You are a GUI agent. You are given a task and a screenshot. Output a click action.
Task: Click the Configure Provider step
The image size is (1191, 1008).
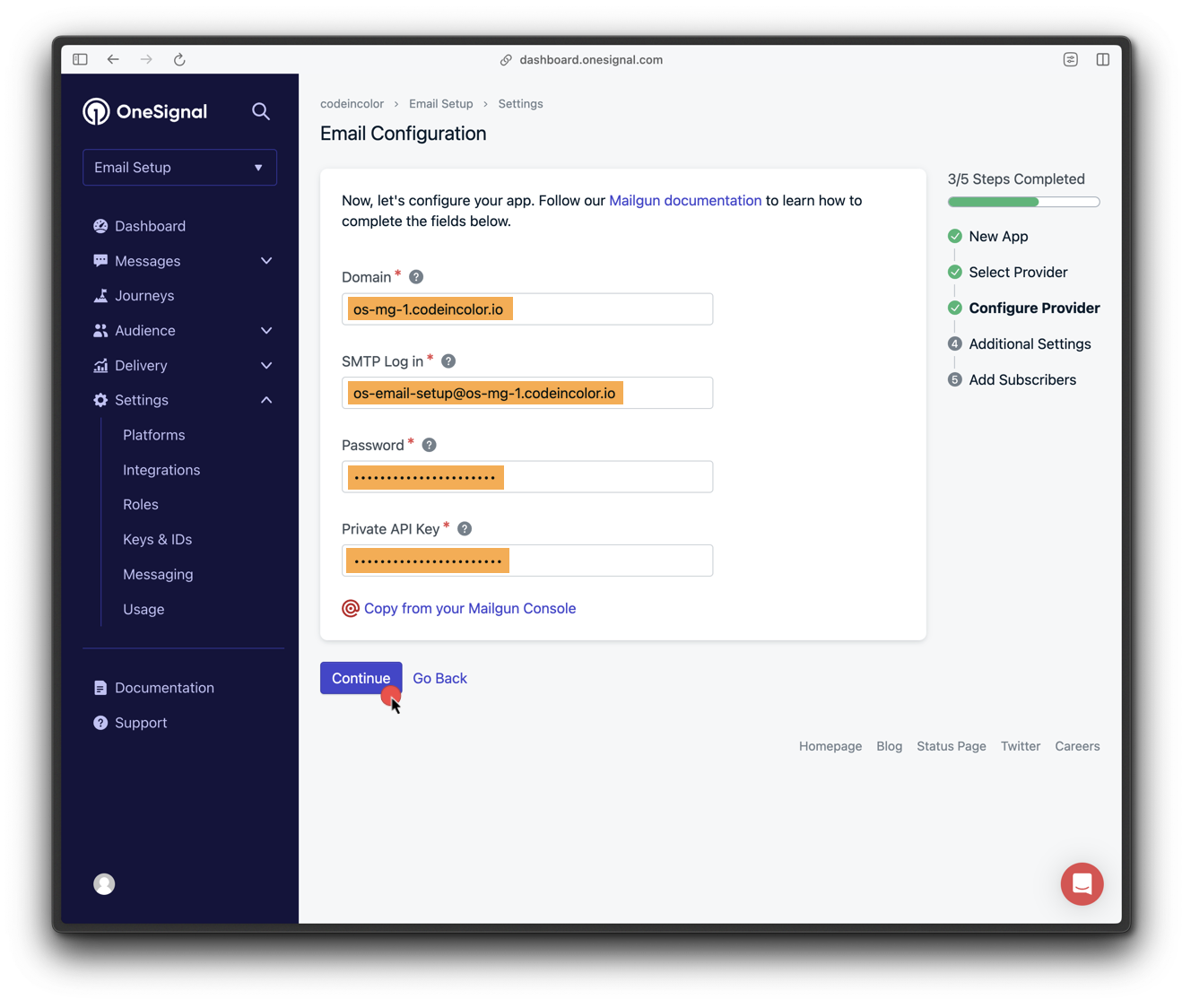pyautogui.click(x=1034, y=308)
